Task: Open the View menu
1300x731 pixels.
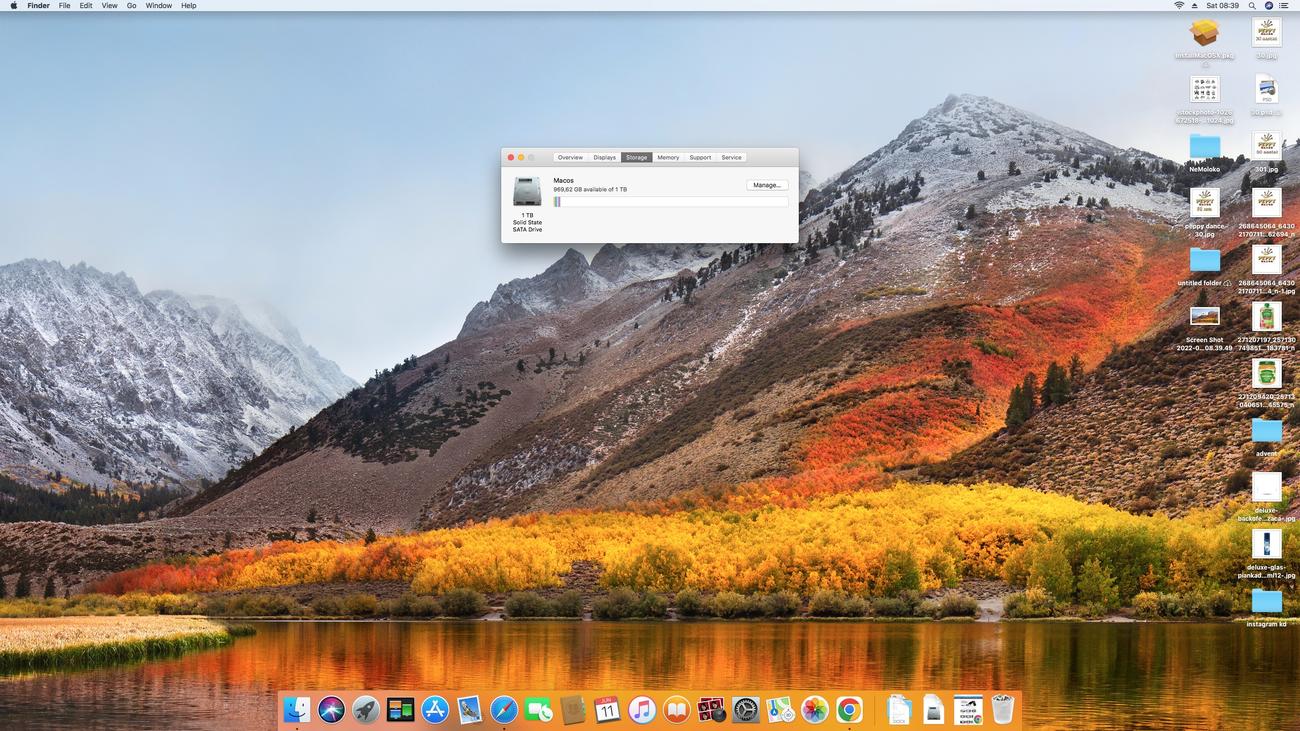Action: pos(109,5)
